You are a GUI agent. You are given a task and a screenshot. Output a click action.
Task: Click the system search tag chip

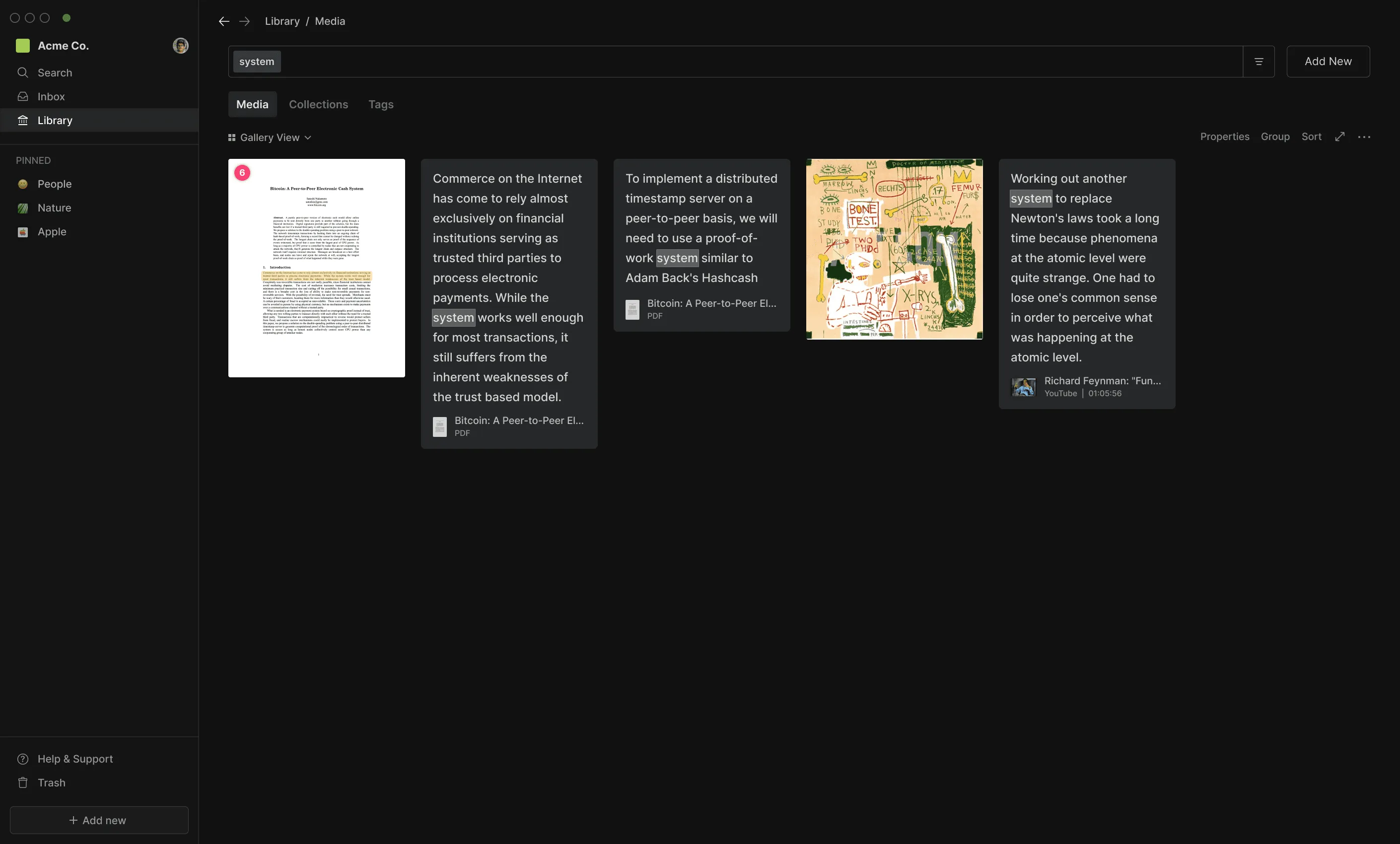pos(257,62)
